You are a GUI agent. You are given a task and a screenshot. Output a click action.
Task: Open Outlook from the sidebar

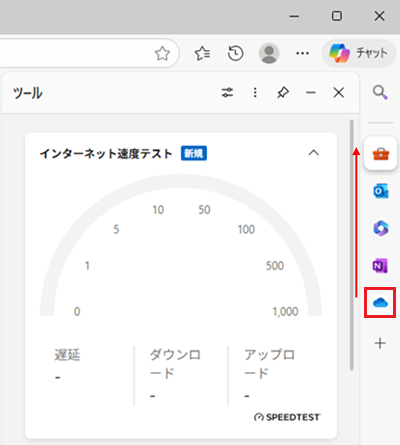point(380,191)
